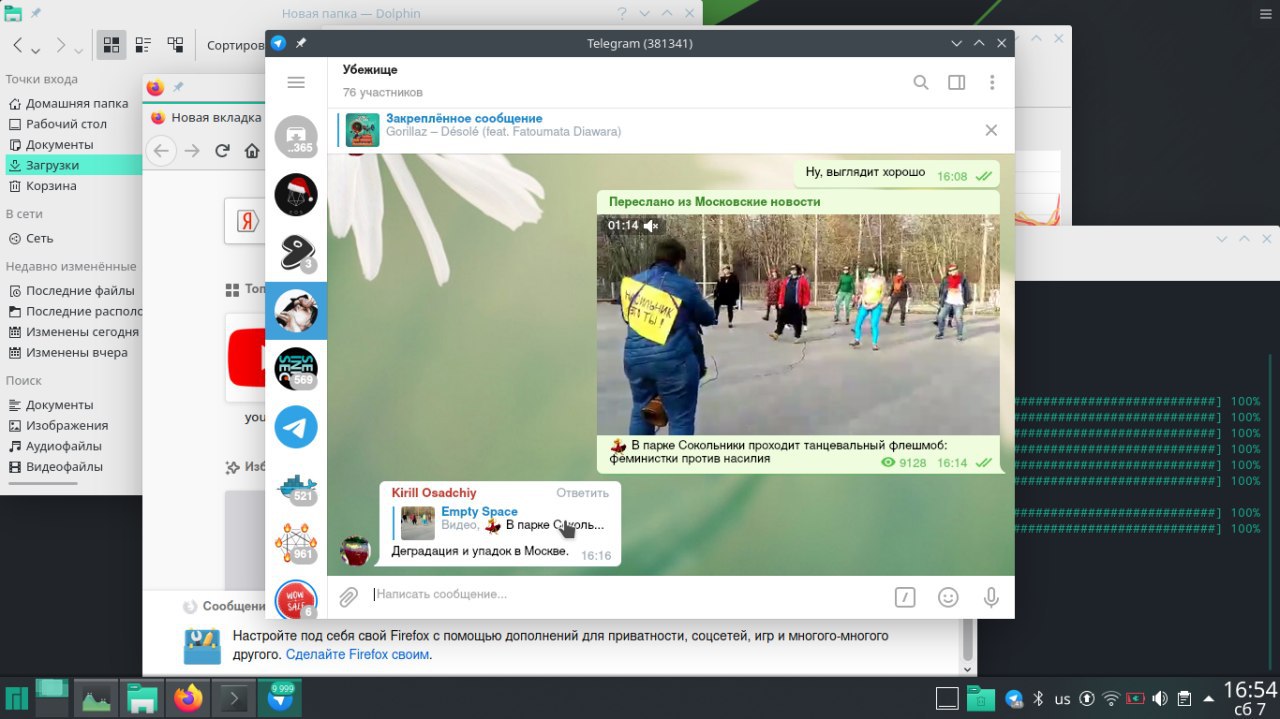The height and width of the screenshot is (719, 1280).
Task: Open network graph chat with 961 badge
Action: [296, 543]
